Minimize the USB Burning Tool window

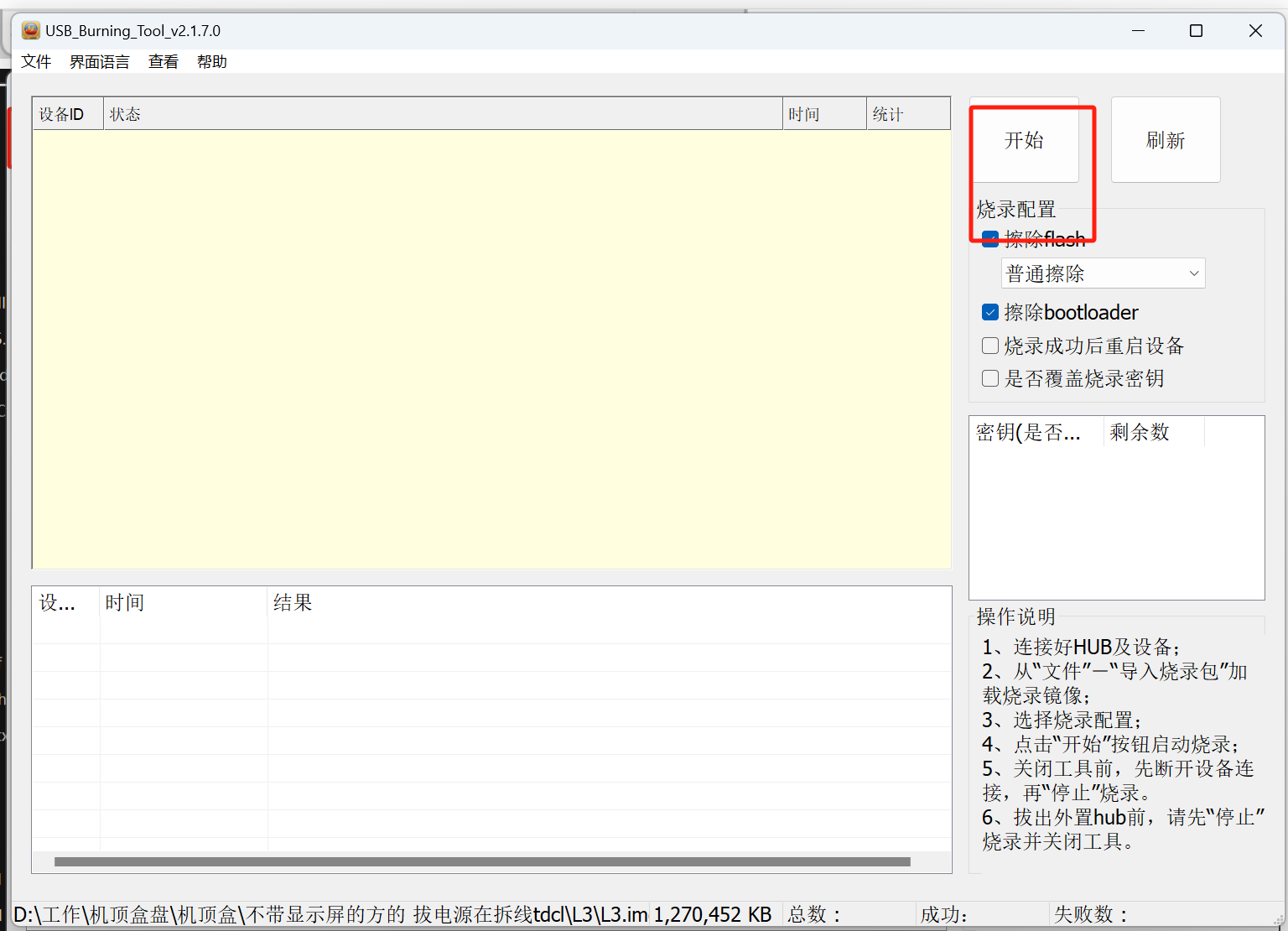pyautogui.click(x=1138, y=31)
